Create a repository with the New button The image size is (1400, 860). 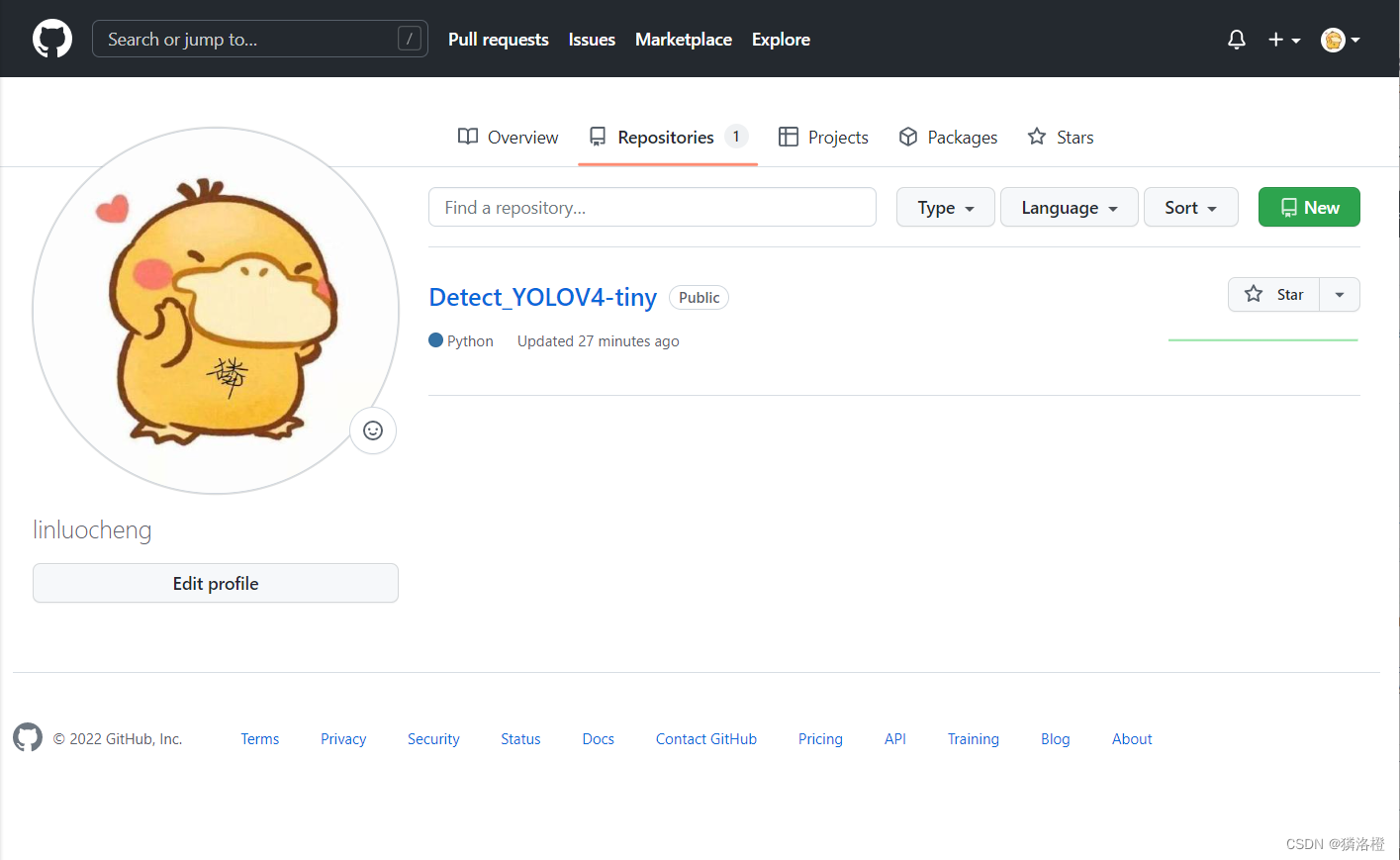coord(1309,207)
